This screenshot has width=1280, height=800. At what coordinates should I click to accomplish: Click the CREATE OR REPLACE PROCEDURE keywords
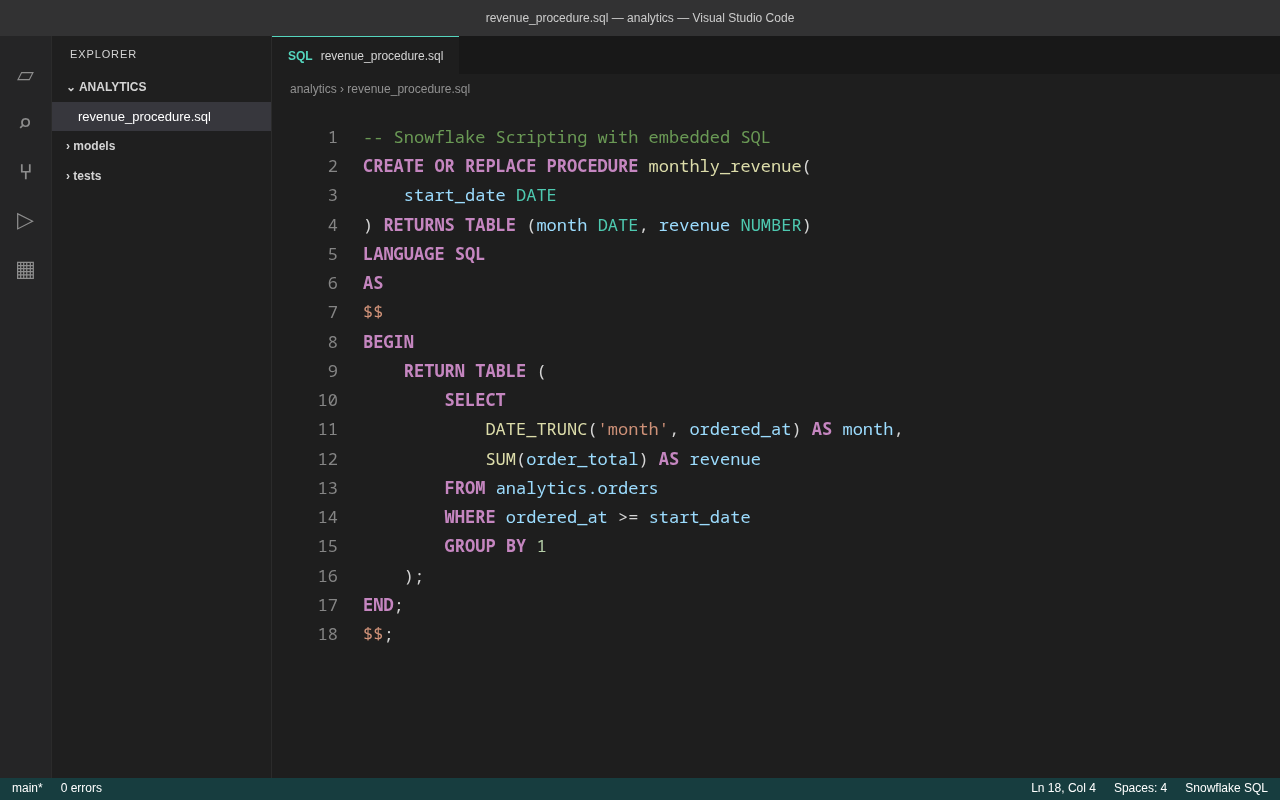click(x=500, y=166)
